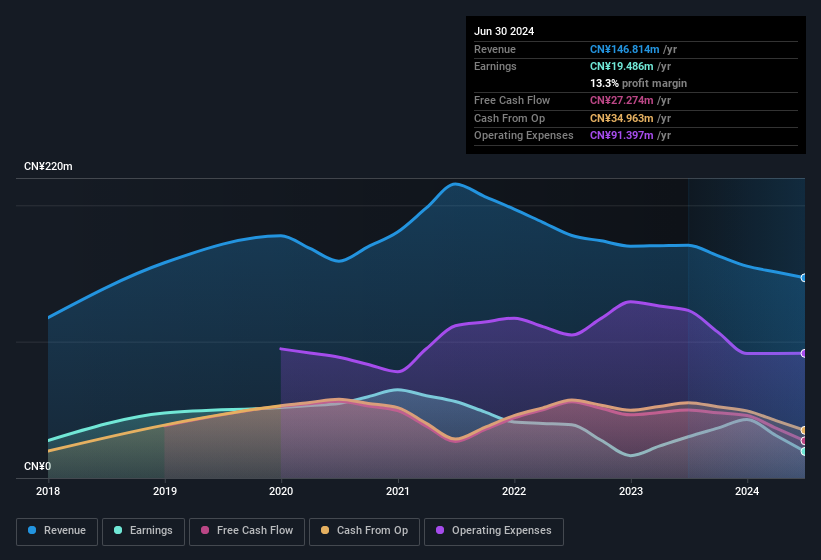
Task: Click the Operating Expenses endpoint marker
Action: [x=804, y=354]
